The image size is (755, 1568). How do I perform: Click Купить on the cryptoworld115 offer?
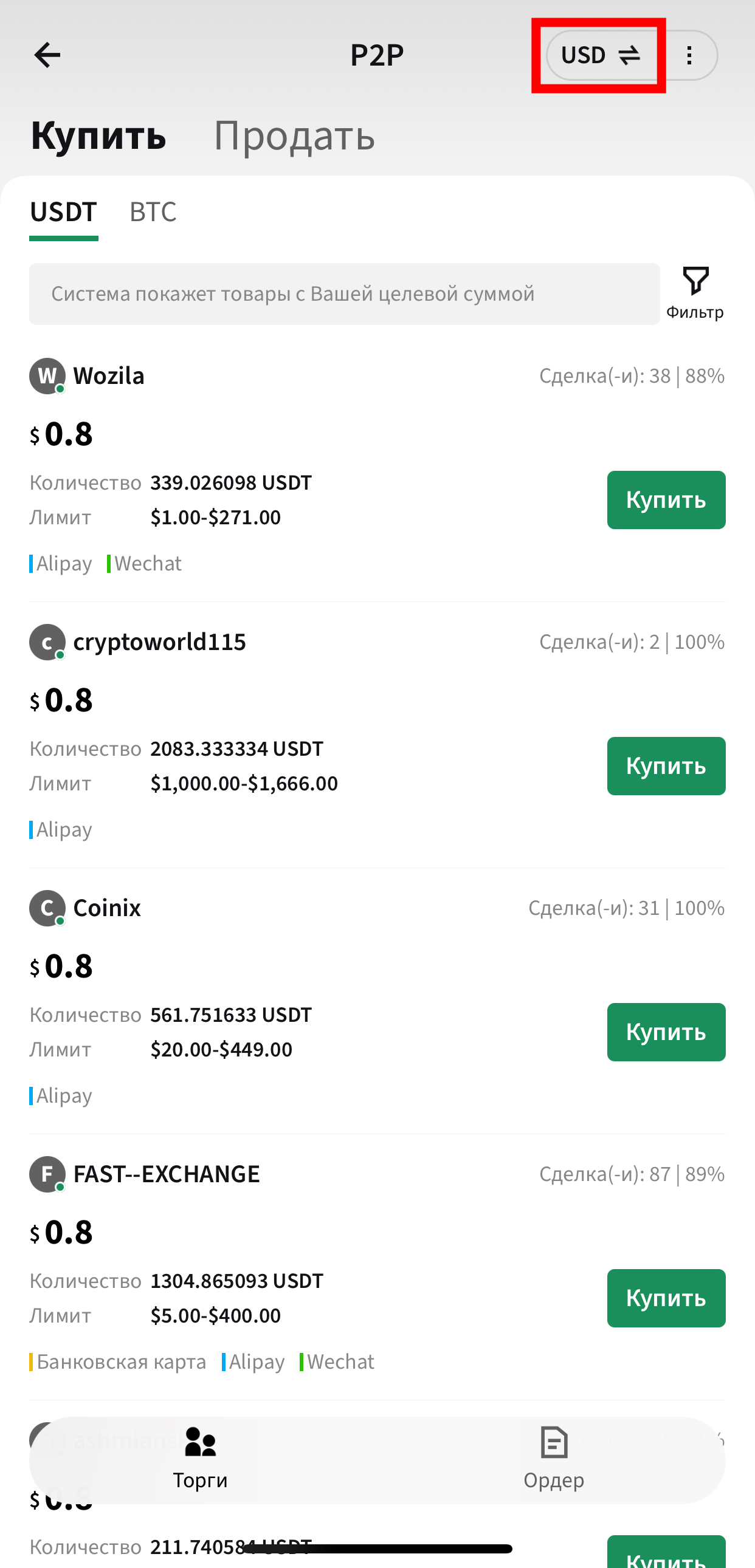(x=666, y=765)
